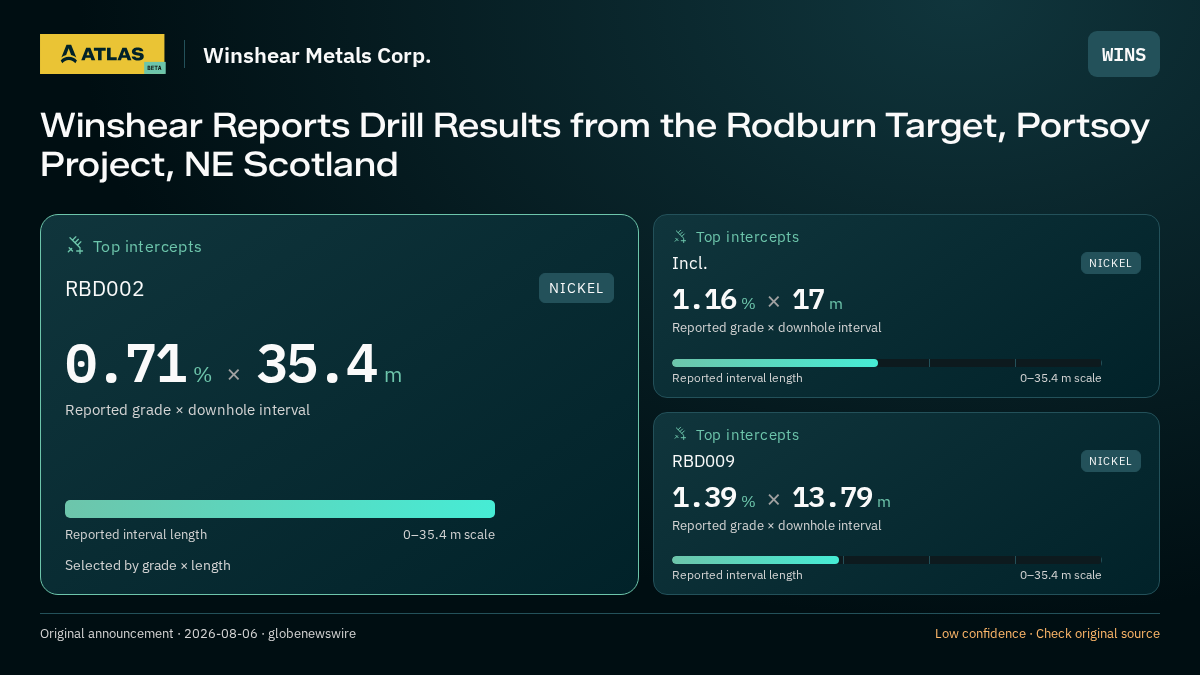Click the drill icon in the Incl. card
This screenshot has width=1200, height=675.
point(680,236)
